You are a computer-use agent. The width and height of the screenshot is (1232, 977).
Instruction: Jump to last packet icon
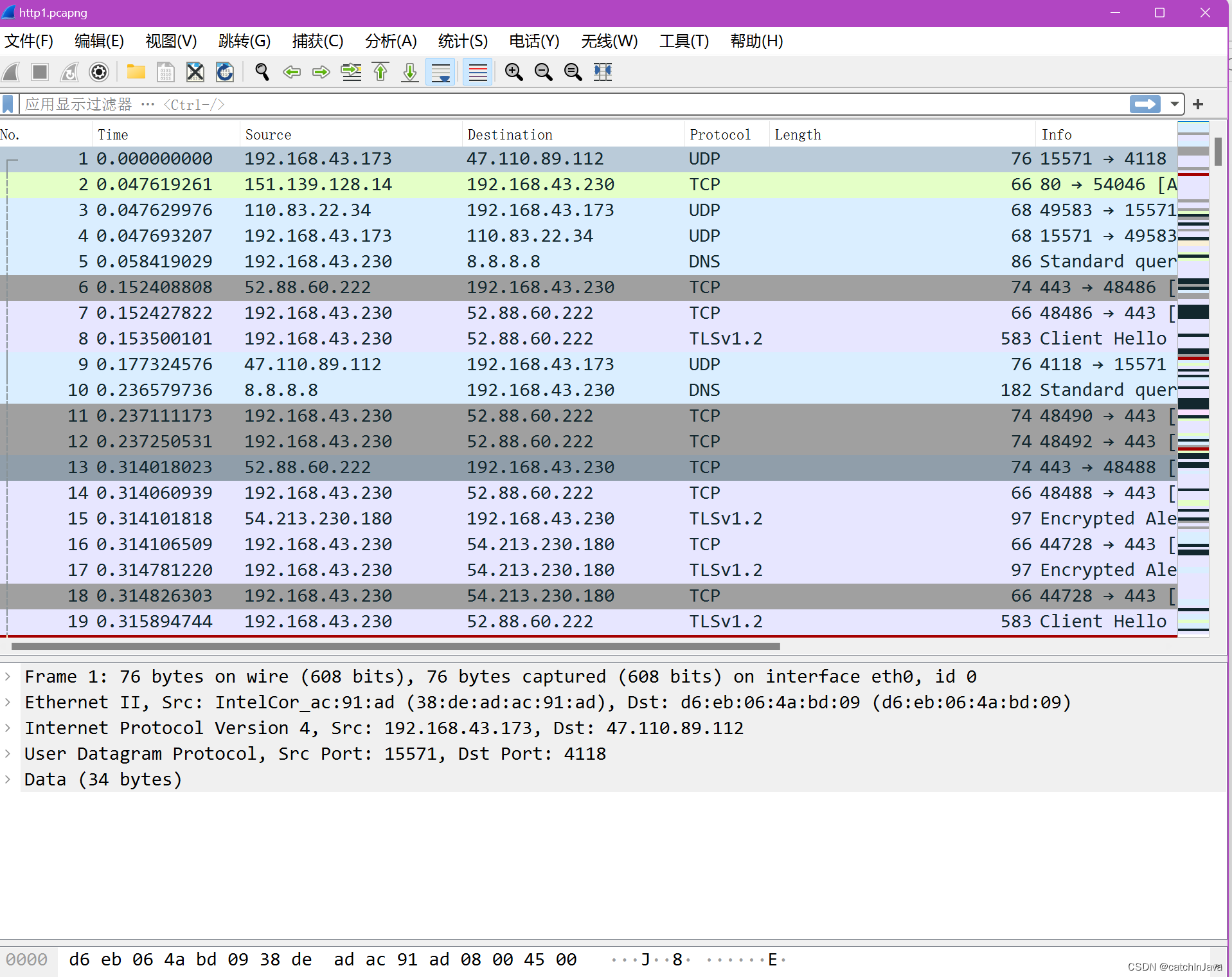click(x=410, y=72)
